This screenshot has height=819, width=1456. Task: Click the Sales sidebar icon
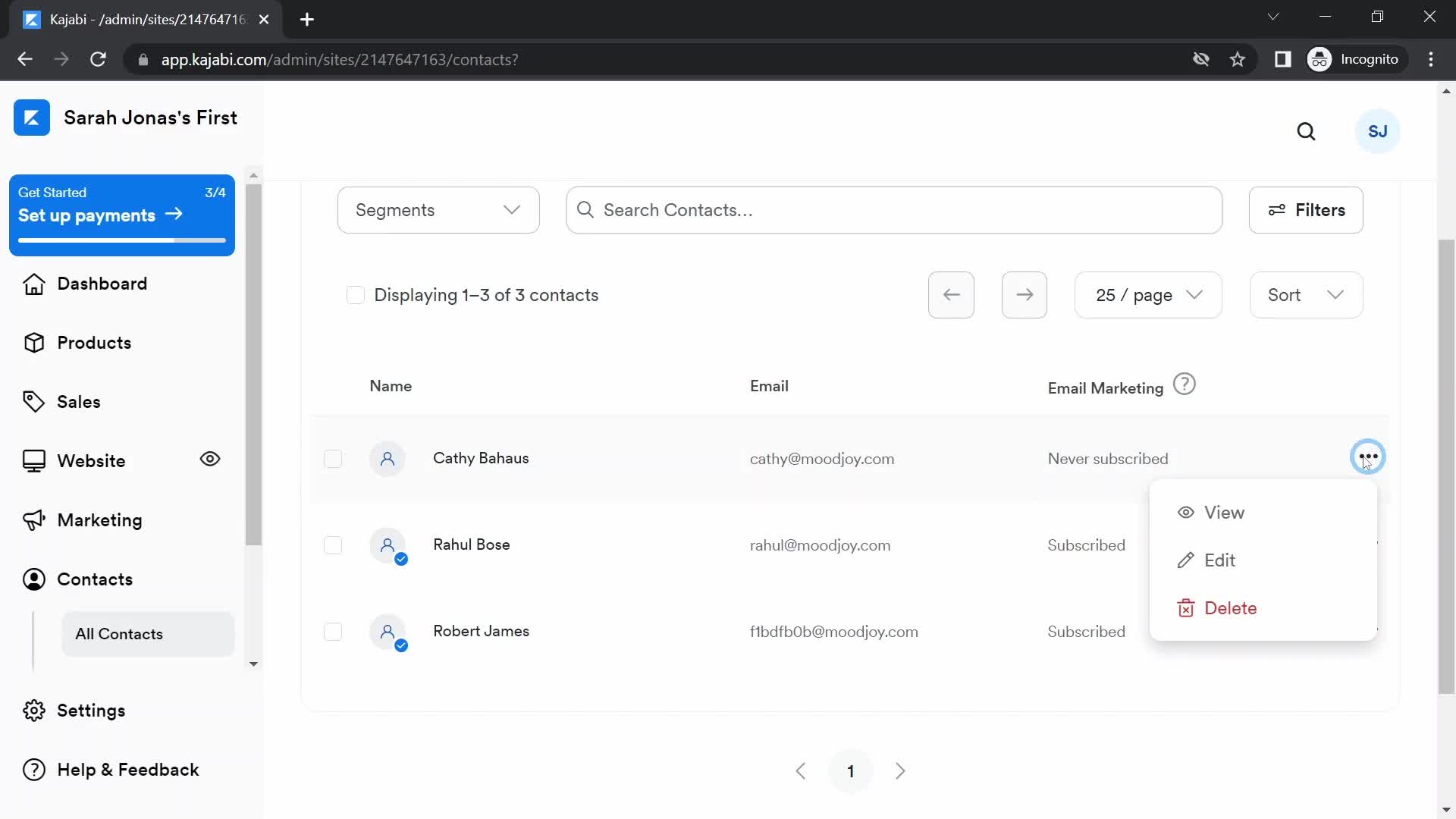coord(33,401)
